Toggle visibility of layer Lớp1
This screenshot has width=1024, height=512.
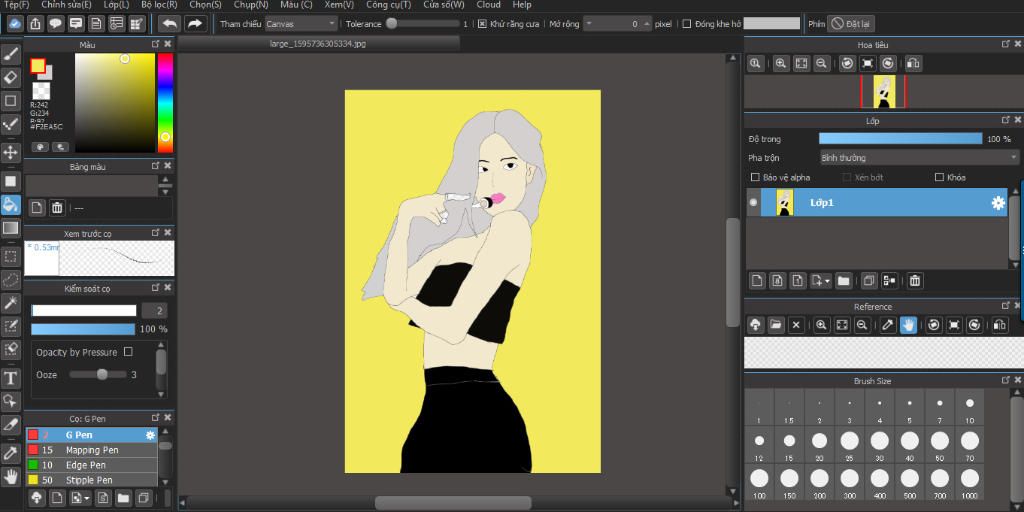[x=753, y=202]
